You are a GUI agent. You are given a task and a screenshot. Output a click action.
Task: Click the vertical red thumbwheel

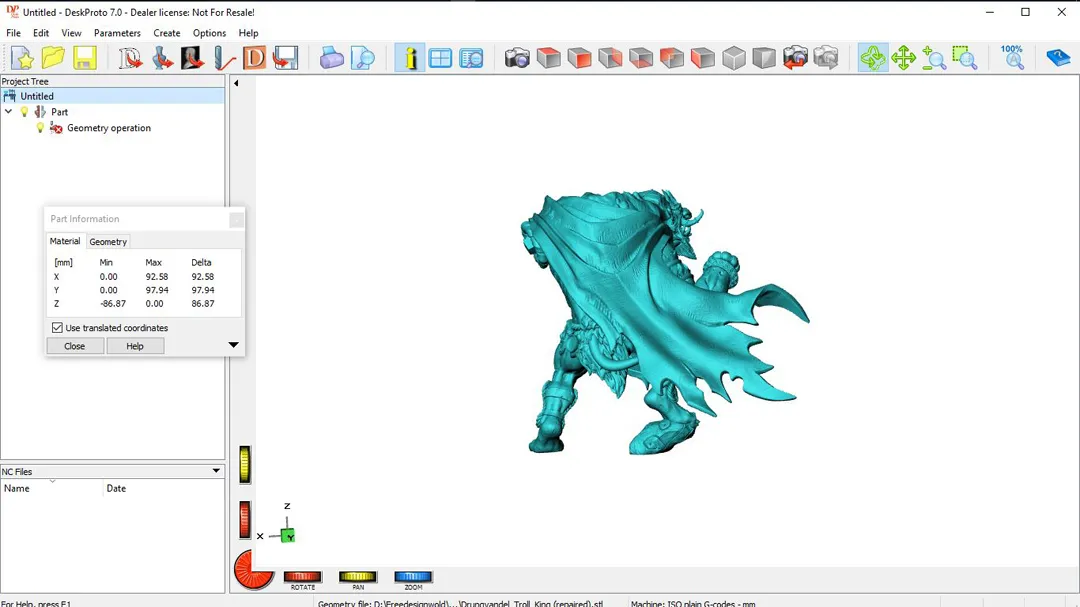245,519
